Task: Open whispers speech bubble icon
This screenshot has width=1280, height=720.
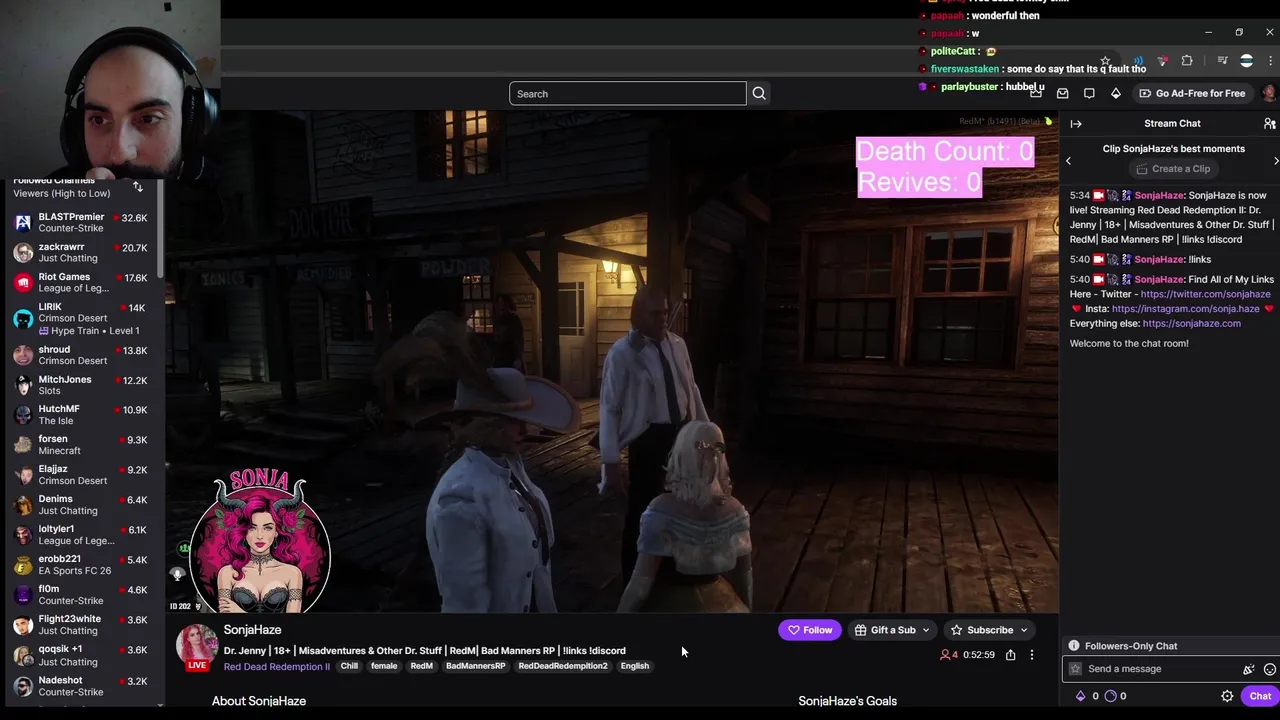Action: pyautogui.click(x=1089, y=93)
